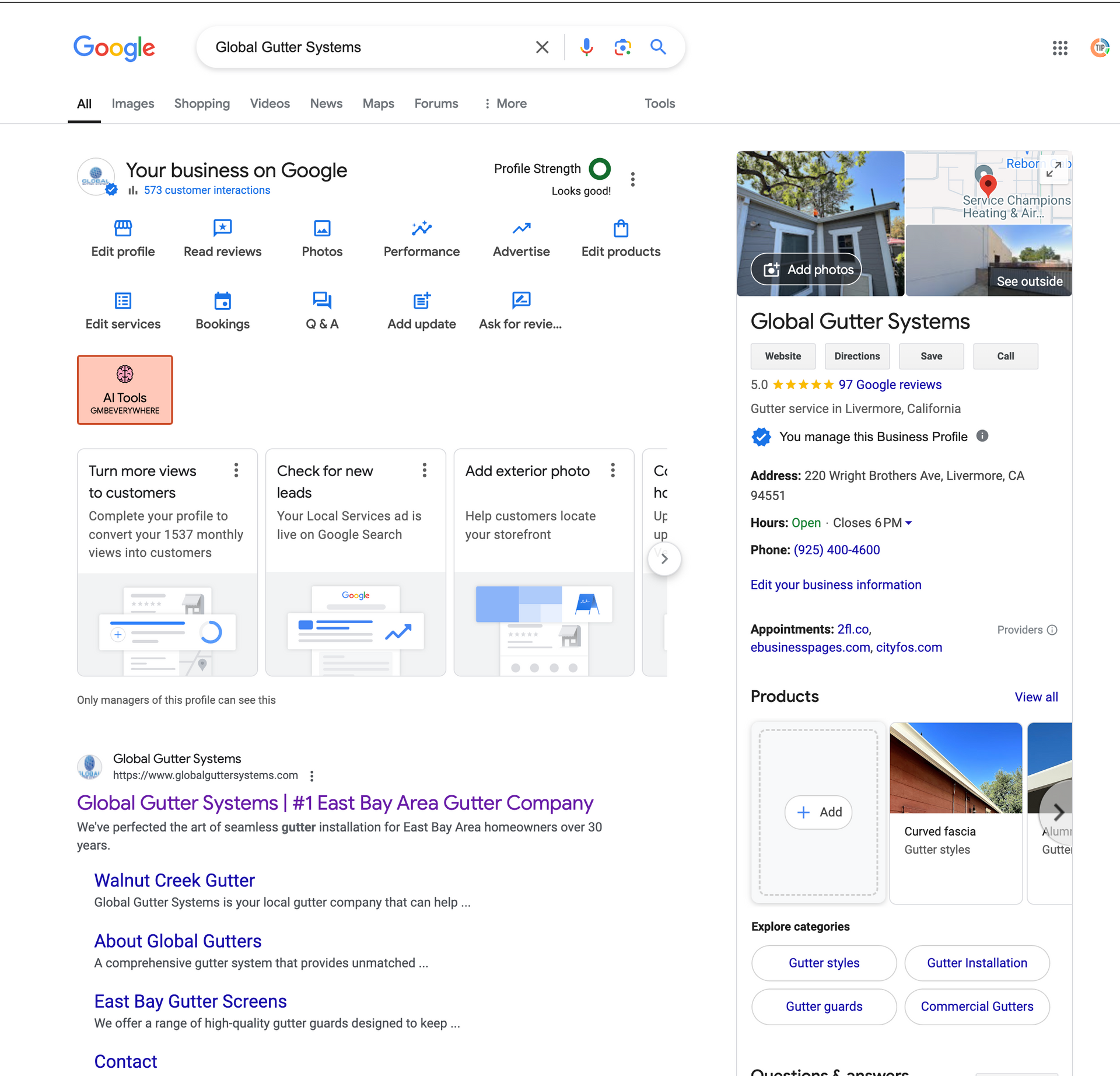The image size is (1120, 1076).
Task: Open the account profile avatar
Action: click(x=1100, y=48)
